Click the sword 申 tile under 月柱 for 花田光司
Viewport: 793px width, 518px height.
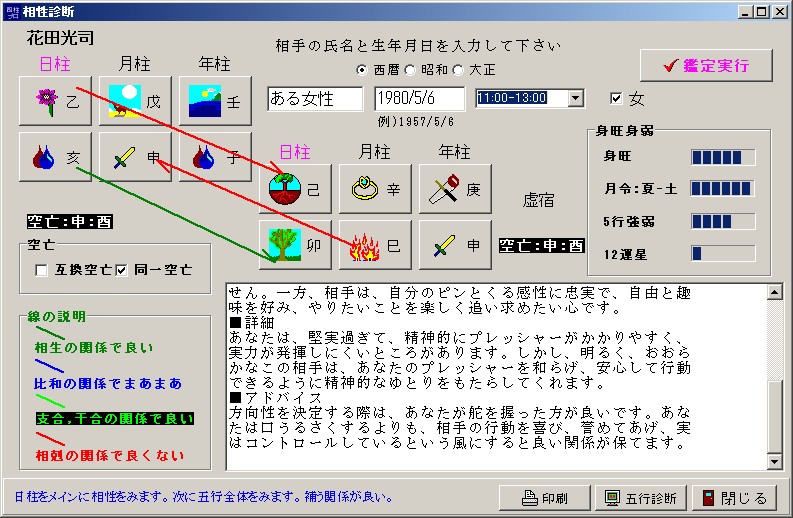click(136, 157)
